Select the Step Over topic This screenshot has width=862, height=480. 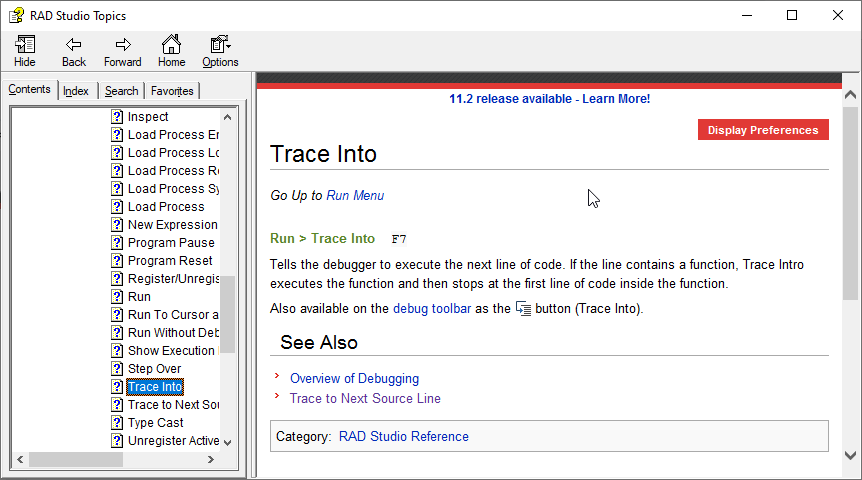[154, 368]
